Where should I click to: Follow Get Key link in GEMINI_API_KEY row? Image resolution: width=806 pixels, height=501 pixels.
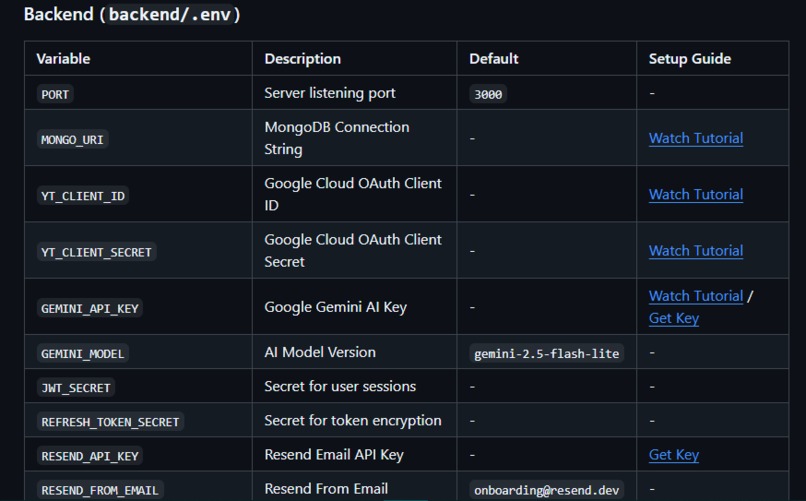click(x=673, y=319)
